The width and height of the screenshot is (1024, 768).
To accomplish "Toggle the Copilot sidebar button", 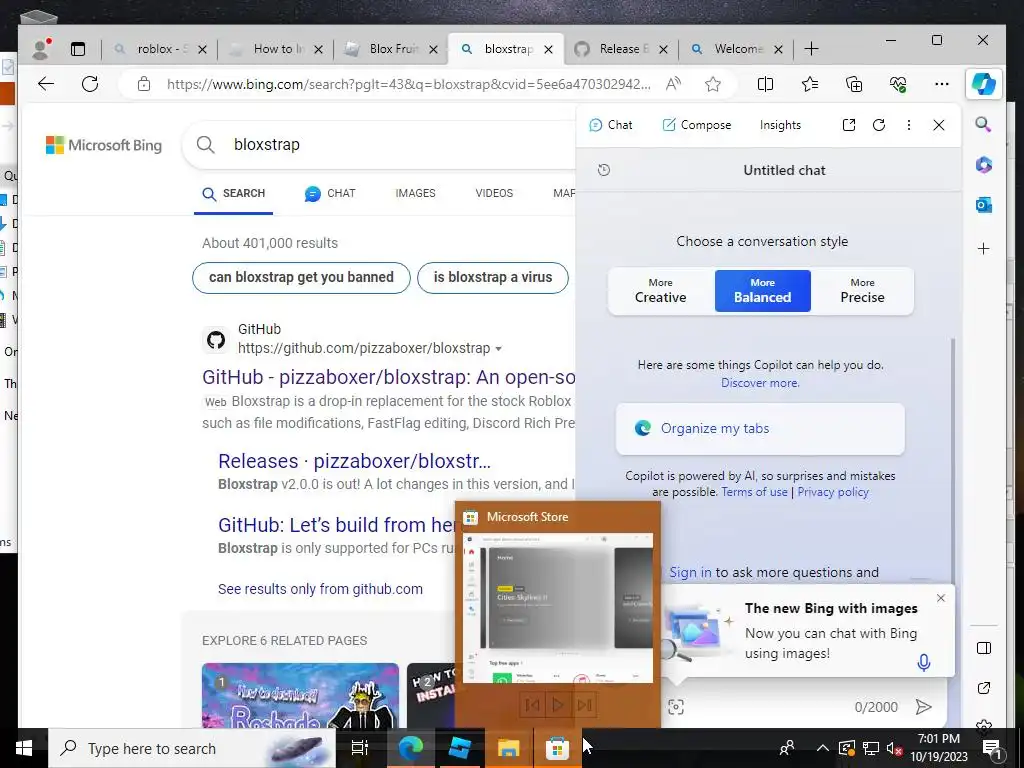I will point(984,84).
